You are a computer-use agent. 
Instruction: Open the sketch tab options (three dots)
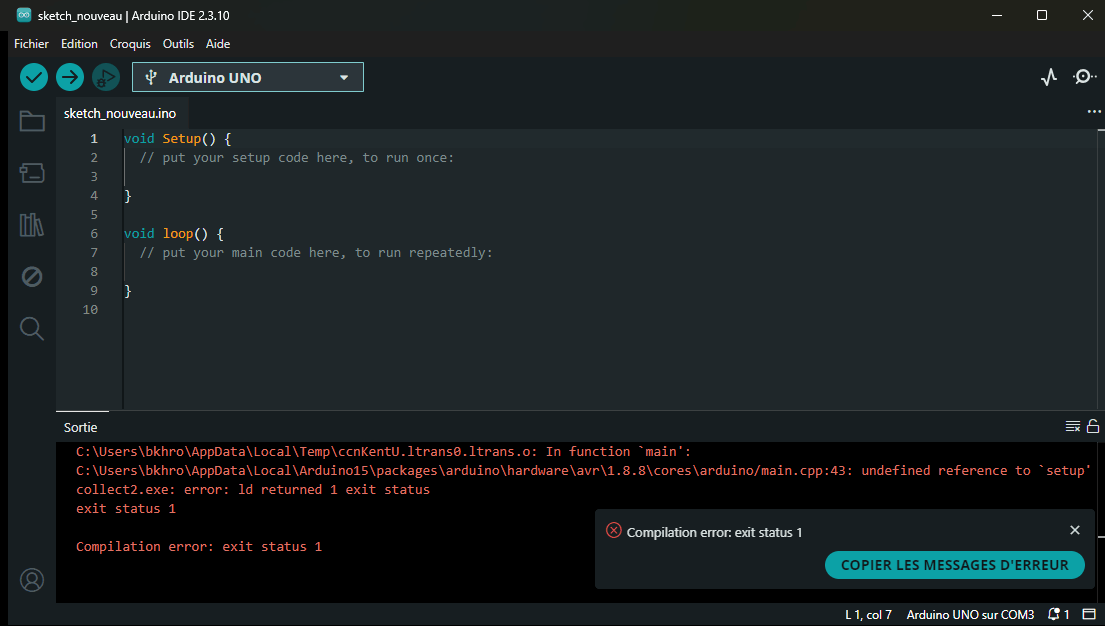coord(1094,111)
